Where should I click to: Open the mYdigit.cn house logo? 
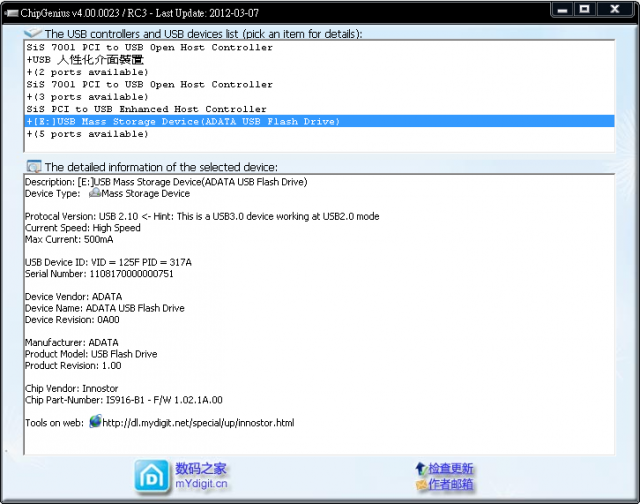tap(152, 476)
